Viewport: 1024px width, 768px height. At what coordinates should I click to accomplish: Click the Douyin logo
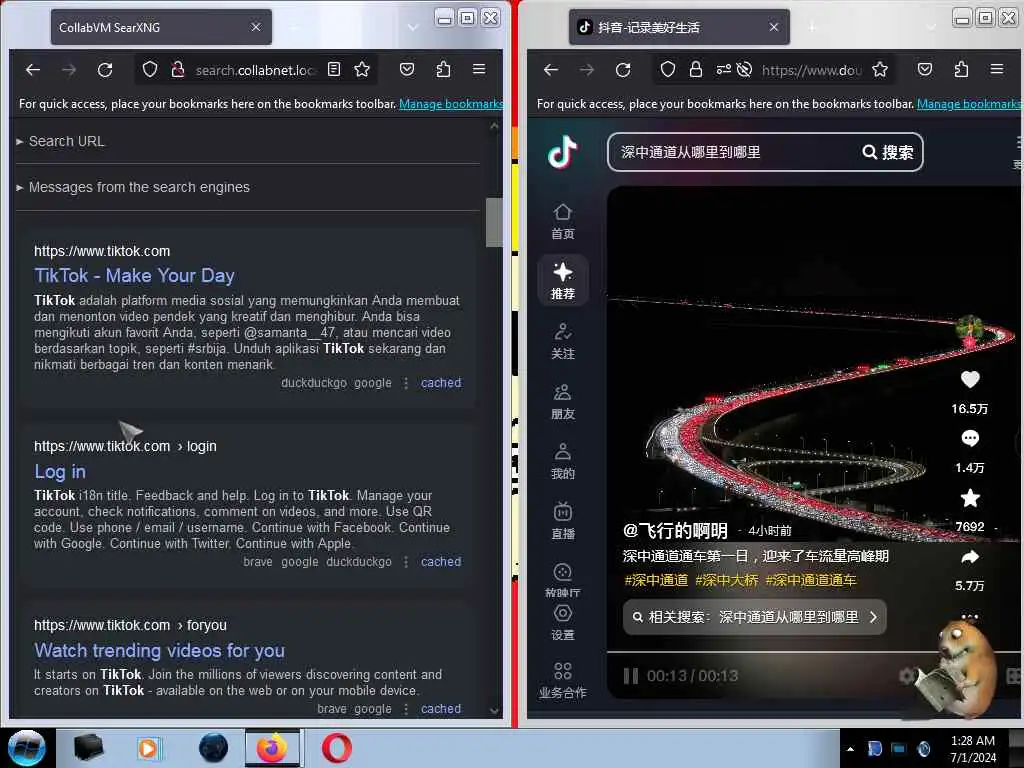tap(562, 152)
